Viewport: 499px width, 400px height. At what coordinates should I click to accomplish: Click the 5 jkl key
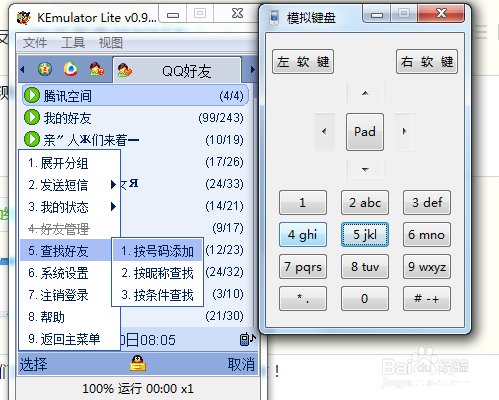(365, 235)
